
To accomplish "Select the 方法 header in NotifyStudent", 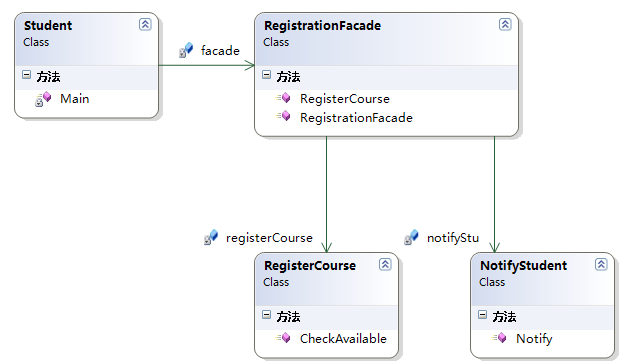I will pos(504,316).
